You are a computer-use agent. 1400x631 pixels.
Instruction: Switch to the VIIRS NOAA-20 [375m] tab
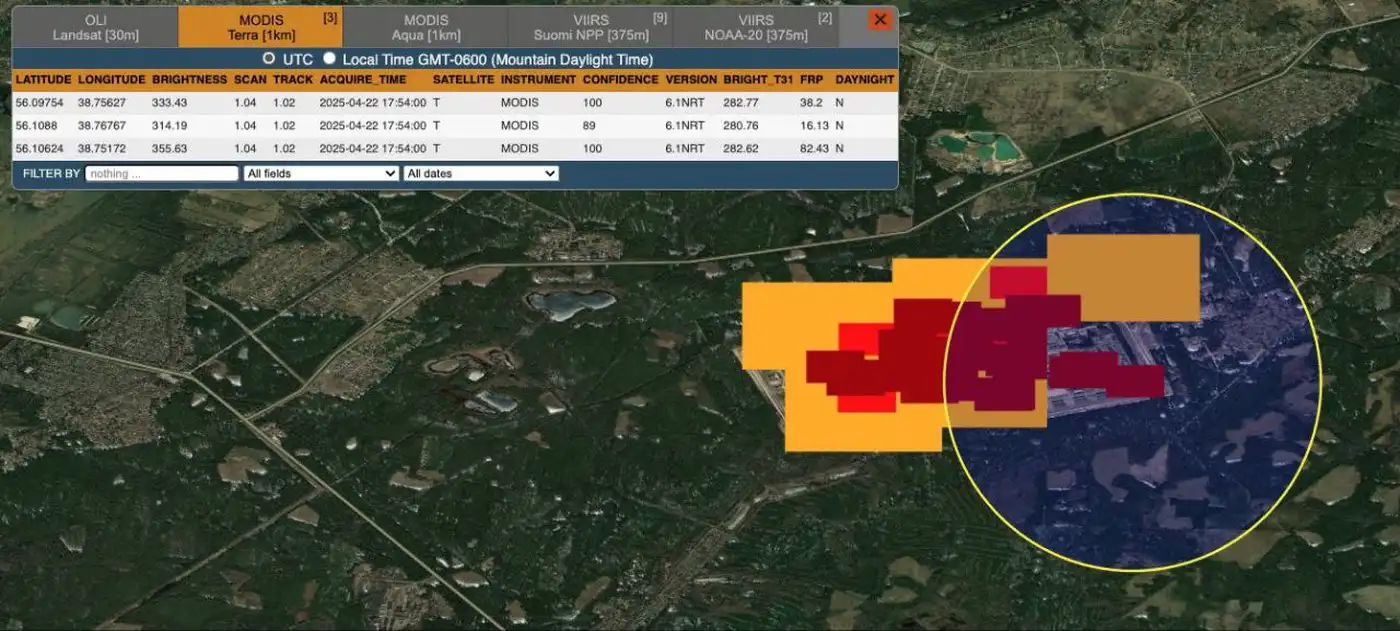click(x=756, y=27)
